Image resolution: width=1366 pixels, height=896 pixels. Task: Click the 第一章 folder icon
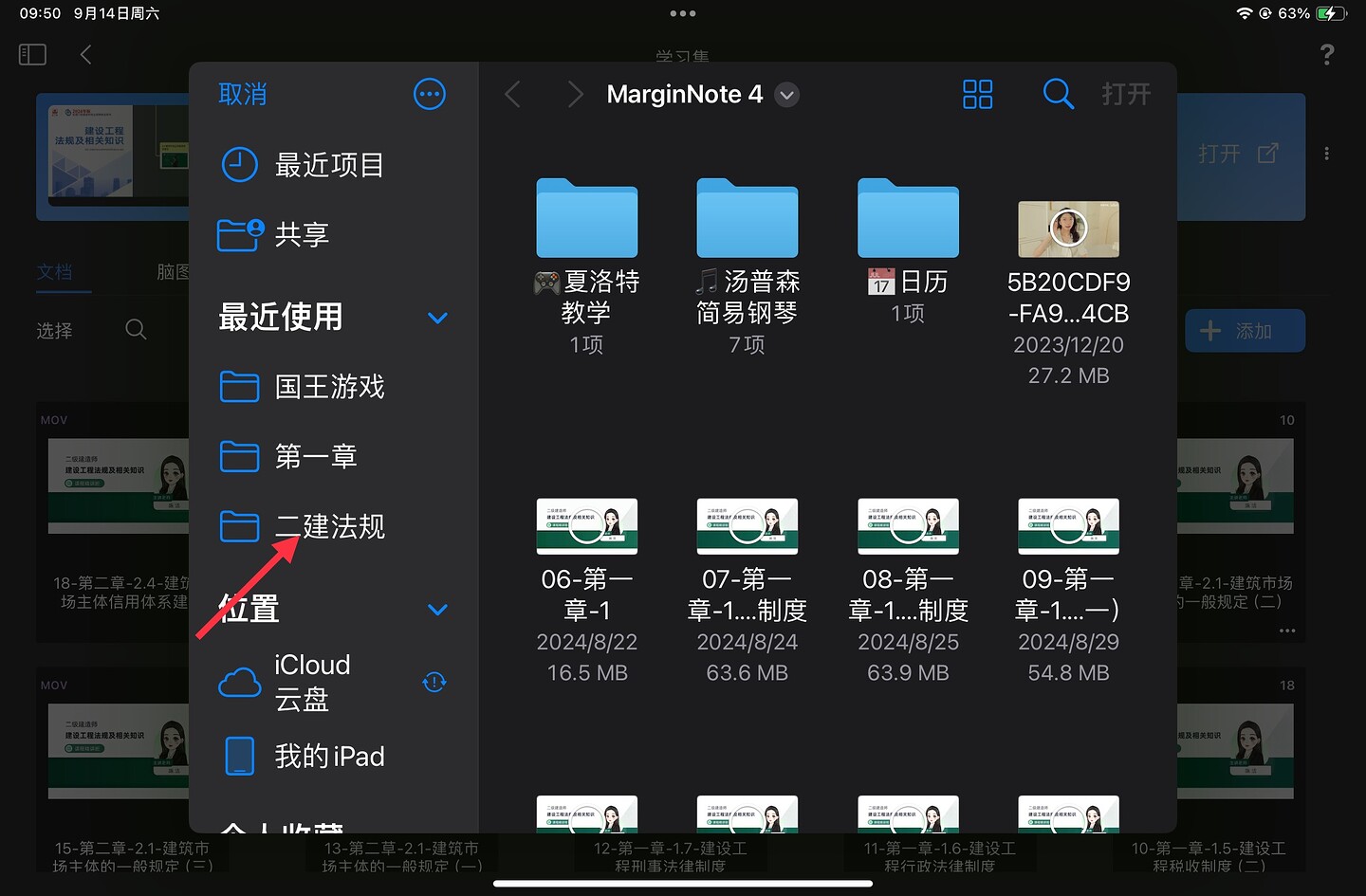239,457
